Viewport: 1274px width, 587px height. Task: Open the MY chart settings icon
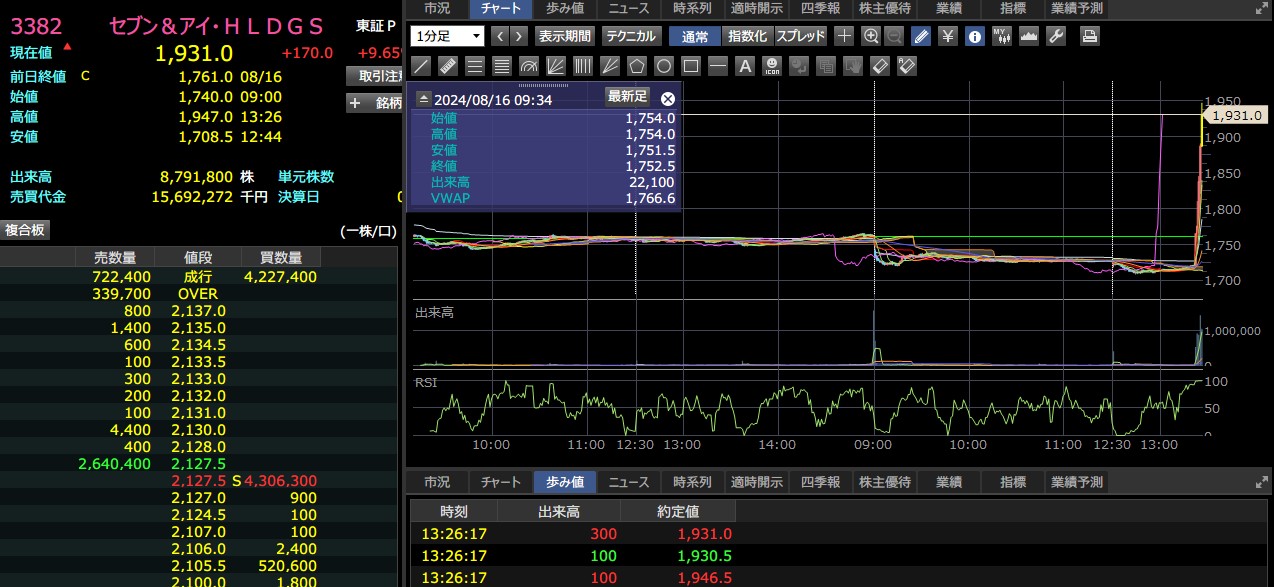(1001, 36)
